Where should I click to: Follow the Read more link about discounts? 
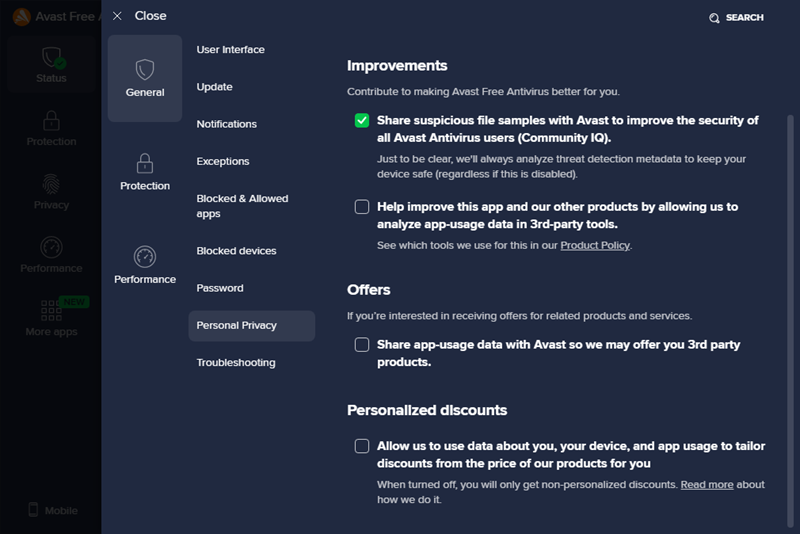pyautogui.click(x=707, y=485)
